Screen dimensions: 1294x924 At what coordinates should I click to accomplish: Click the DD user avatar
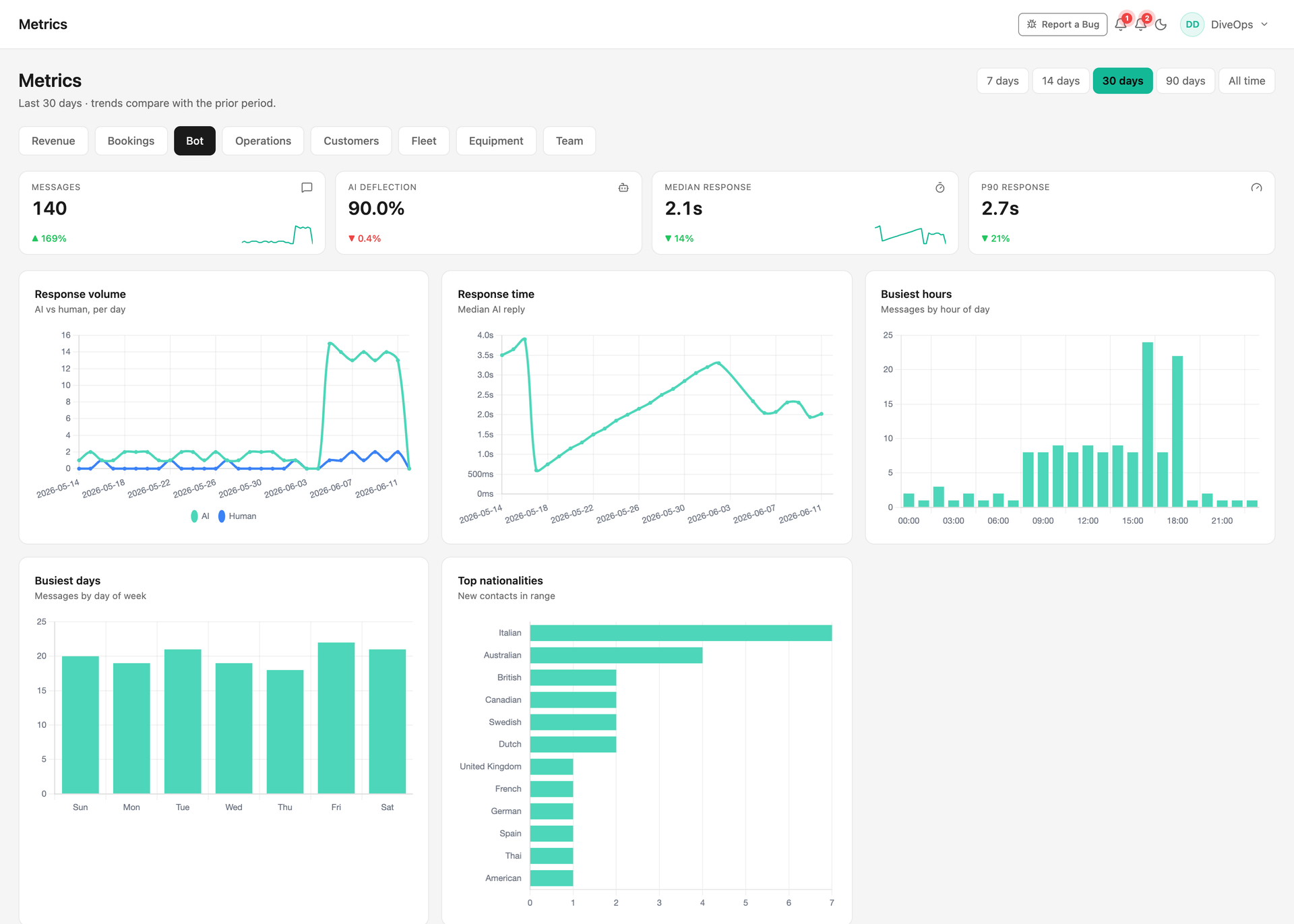pyautogui.click(x=1192, y=24)
